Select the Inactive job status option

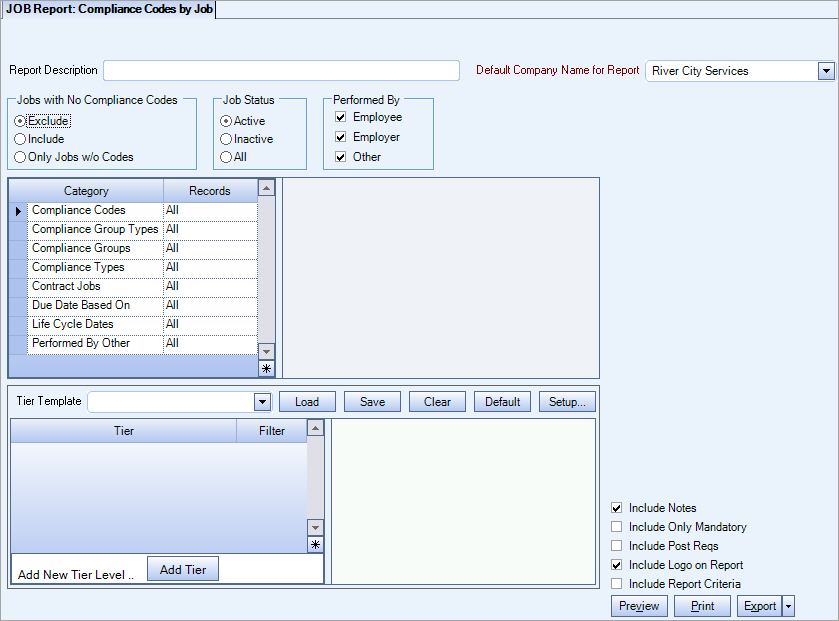[227, 137]
